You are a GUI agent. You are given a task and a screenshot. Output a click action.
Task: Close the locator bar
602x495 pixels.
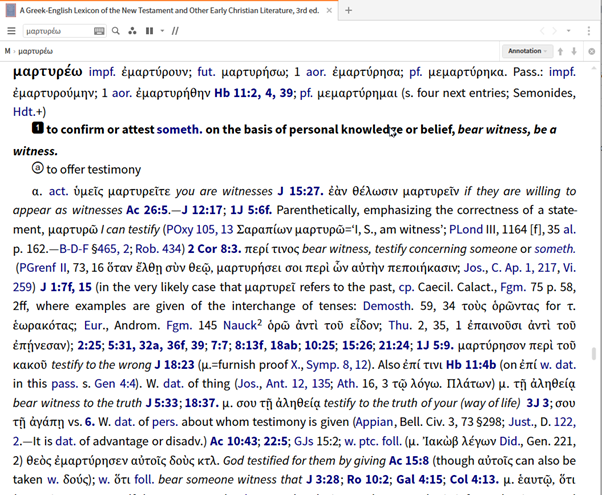point(592,51)
